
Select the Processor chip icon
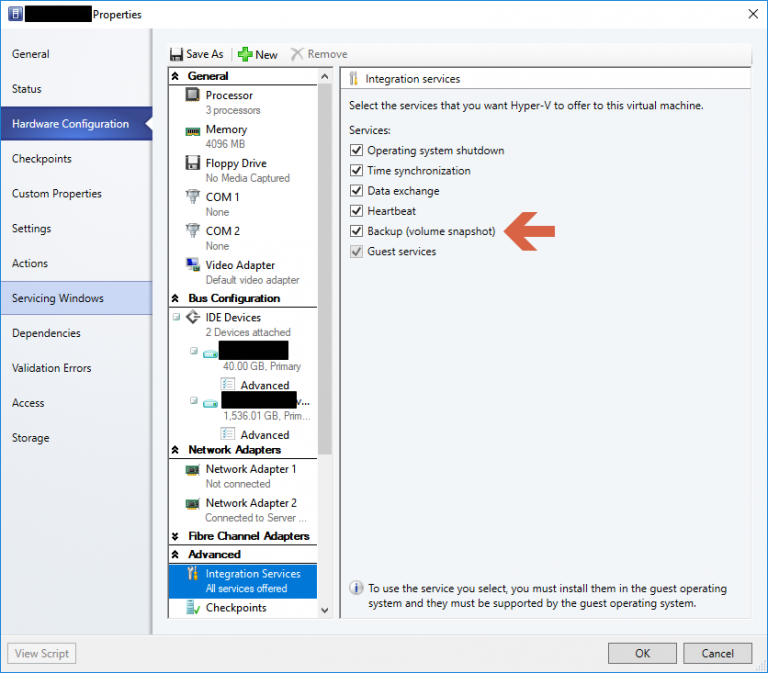click(x=192, y=94)
